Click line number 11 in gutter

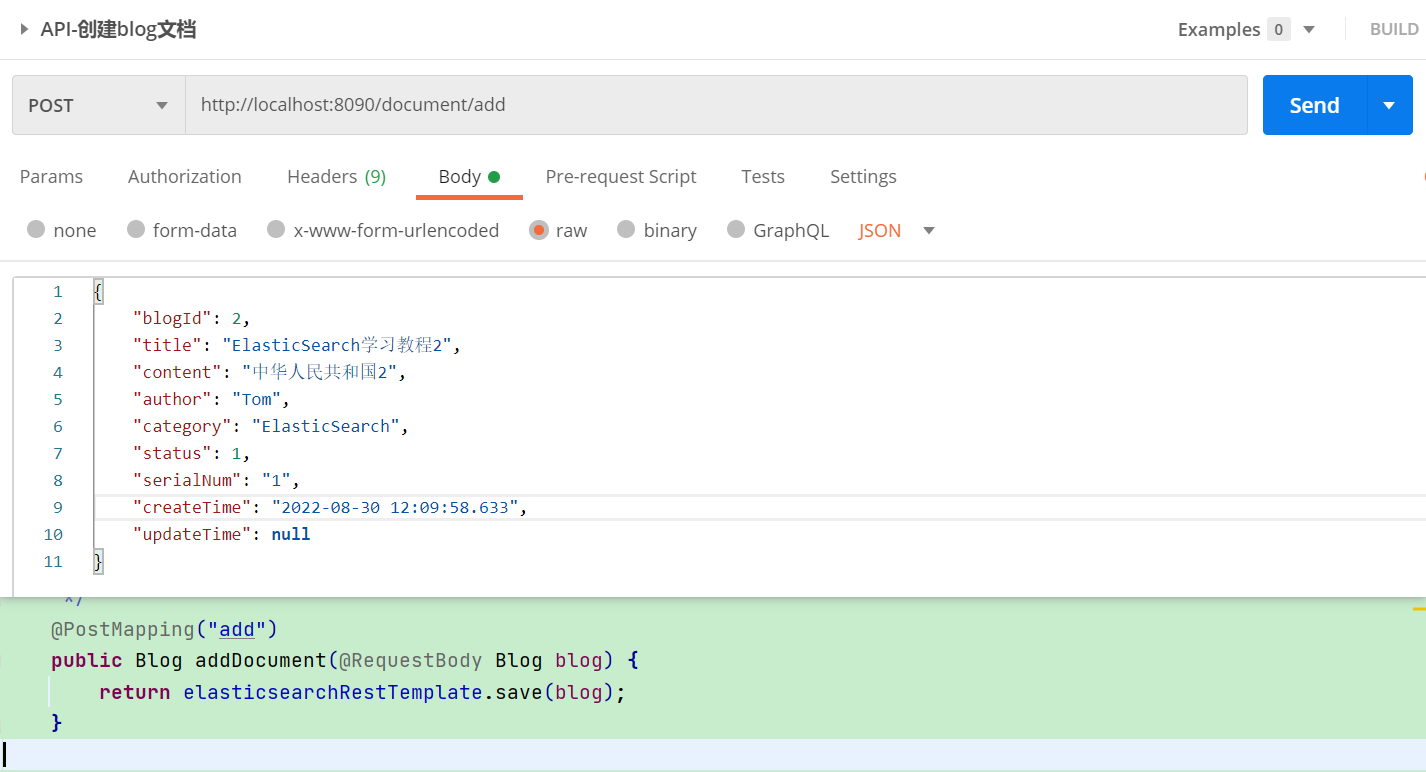tap(53, 561)
